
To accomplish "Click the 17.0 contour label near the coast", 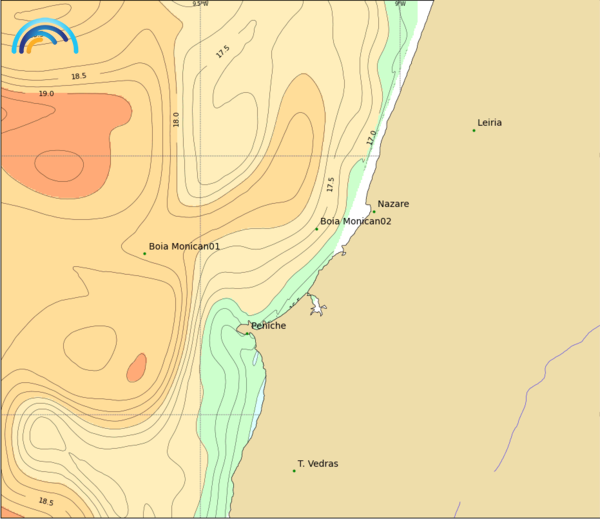I will (372, 138).
